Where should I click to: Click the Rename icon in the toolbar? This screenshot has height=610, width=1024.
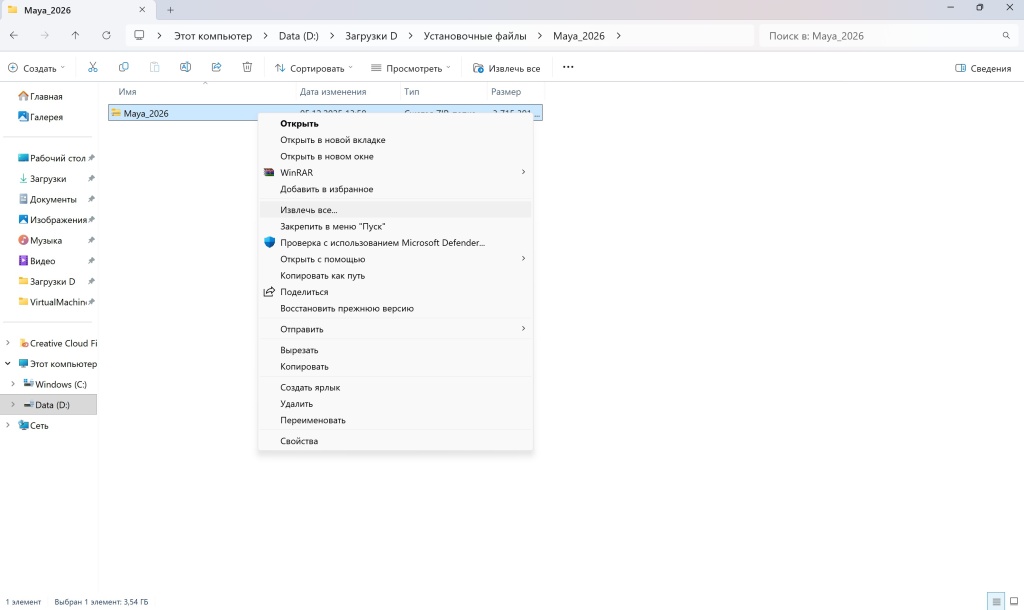point(184,67)
